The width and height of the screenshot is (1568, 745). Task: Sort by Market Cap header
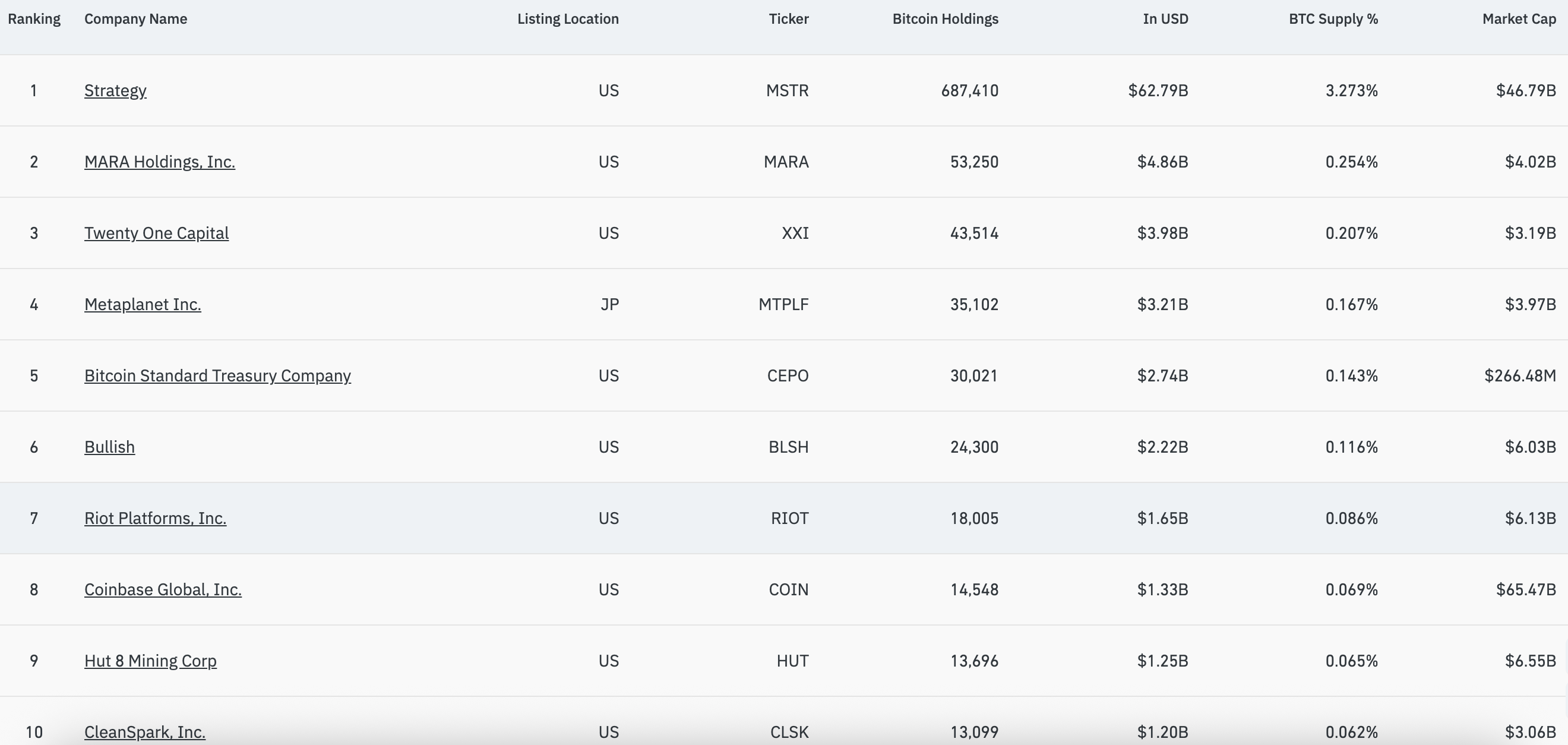(x=1519, y=19)
